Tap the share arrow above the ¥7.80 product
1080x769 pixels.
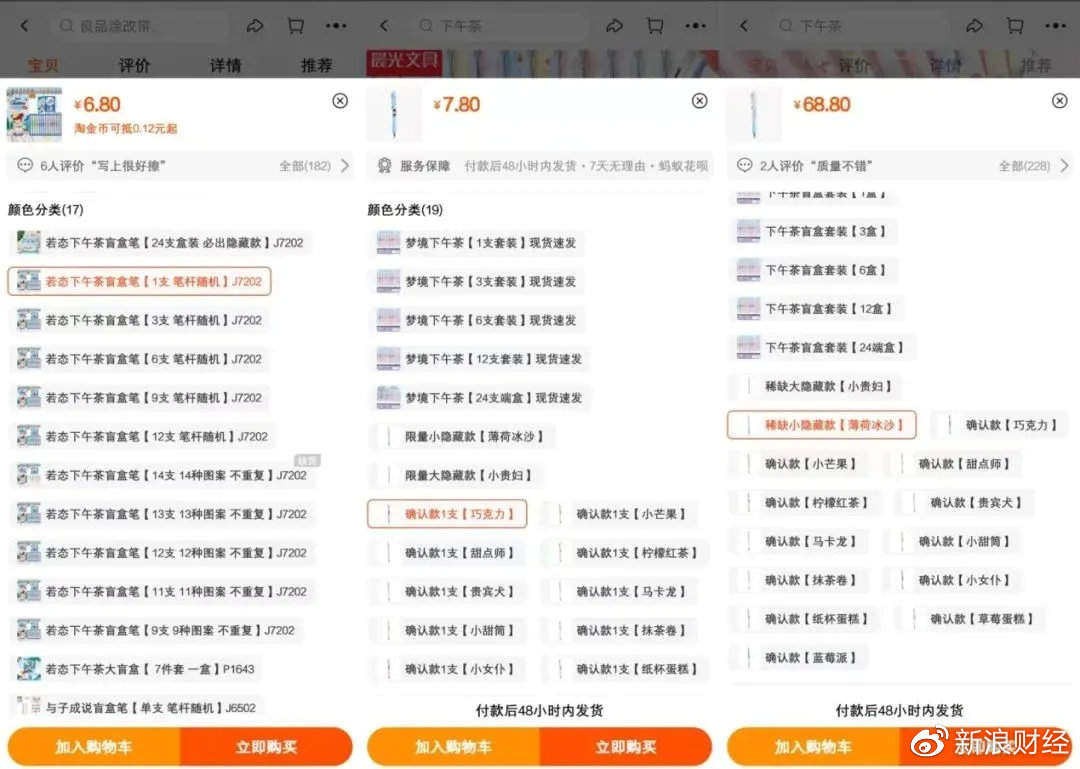[614, 26]
